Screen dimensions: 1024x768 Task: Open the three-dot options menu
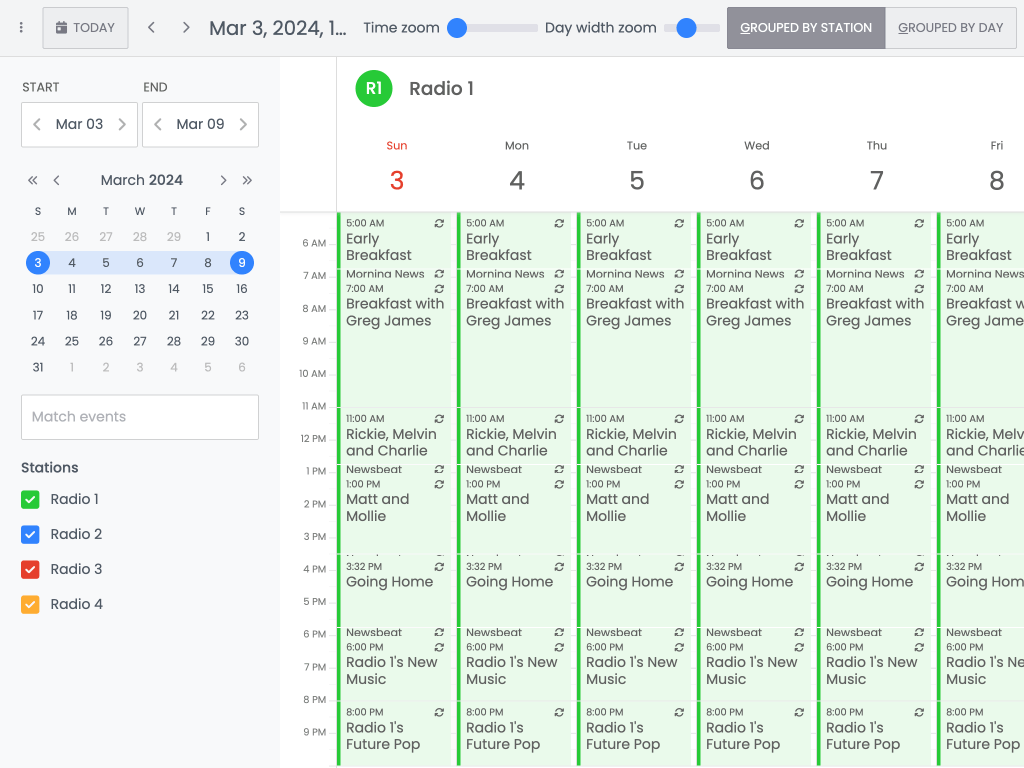(x=22, y=27)
